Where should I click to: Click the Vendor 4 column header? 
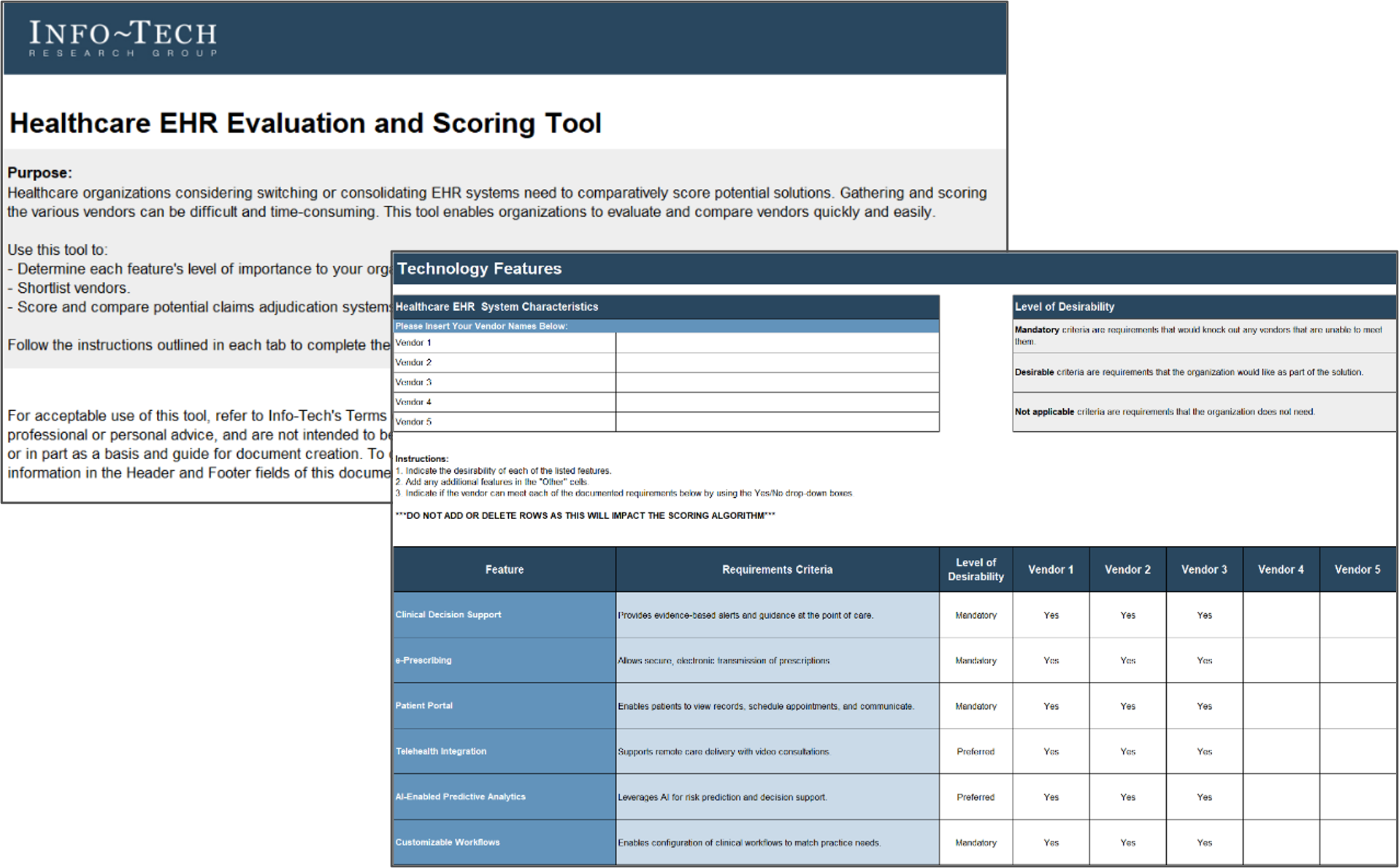(1281, 569)
